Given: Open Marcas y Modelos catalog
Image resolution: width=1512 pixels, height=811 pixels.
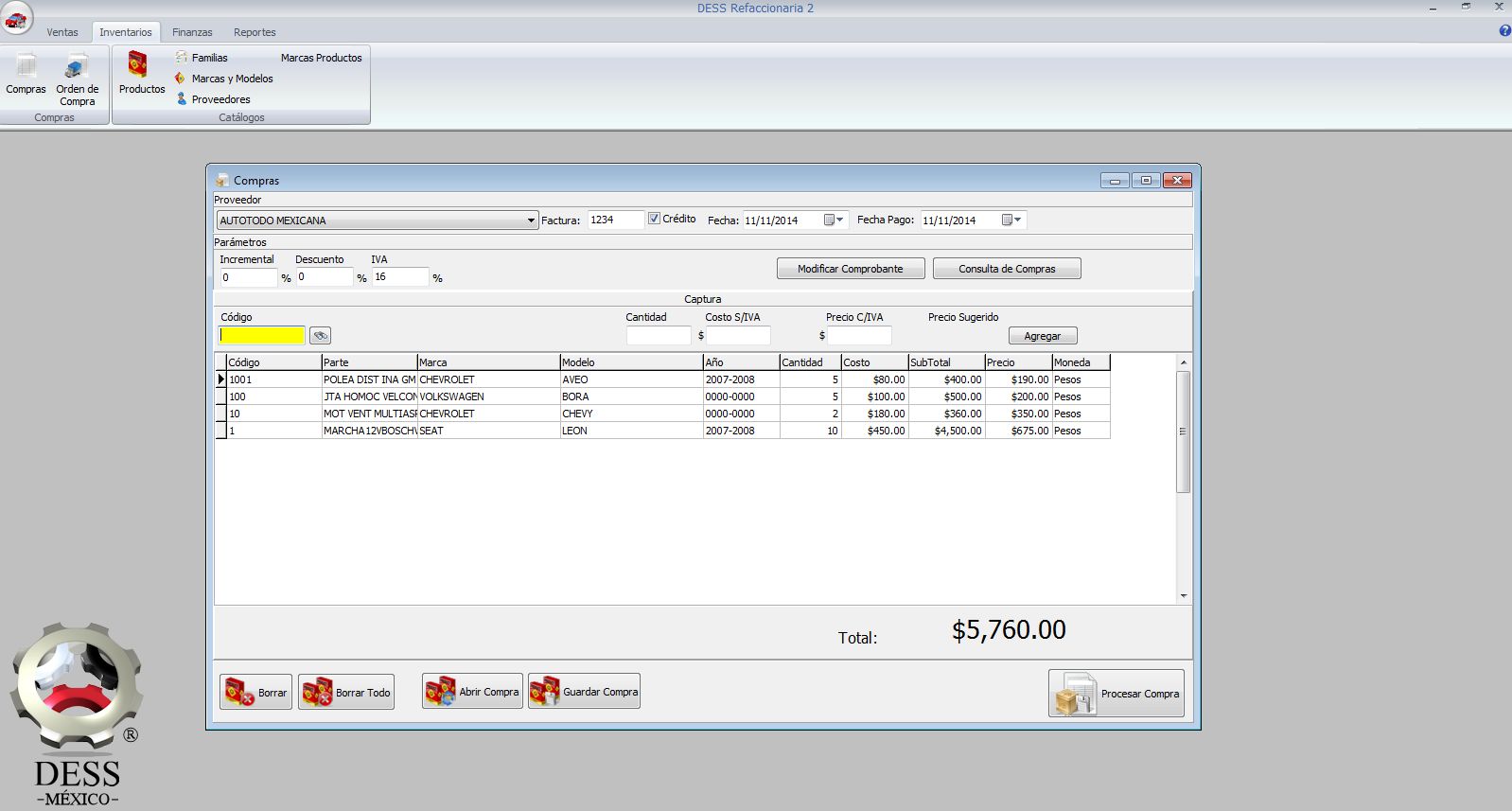Looking at the screenshot, I should (x=224, y=79).
